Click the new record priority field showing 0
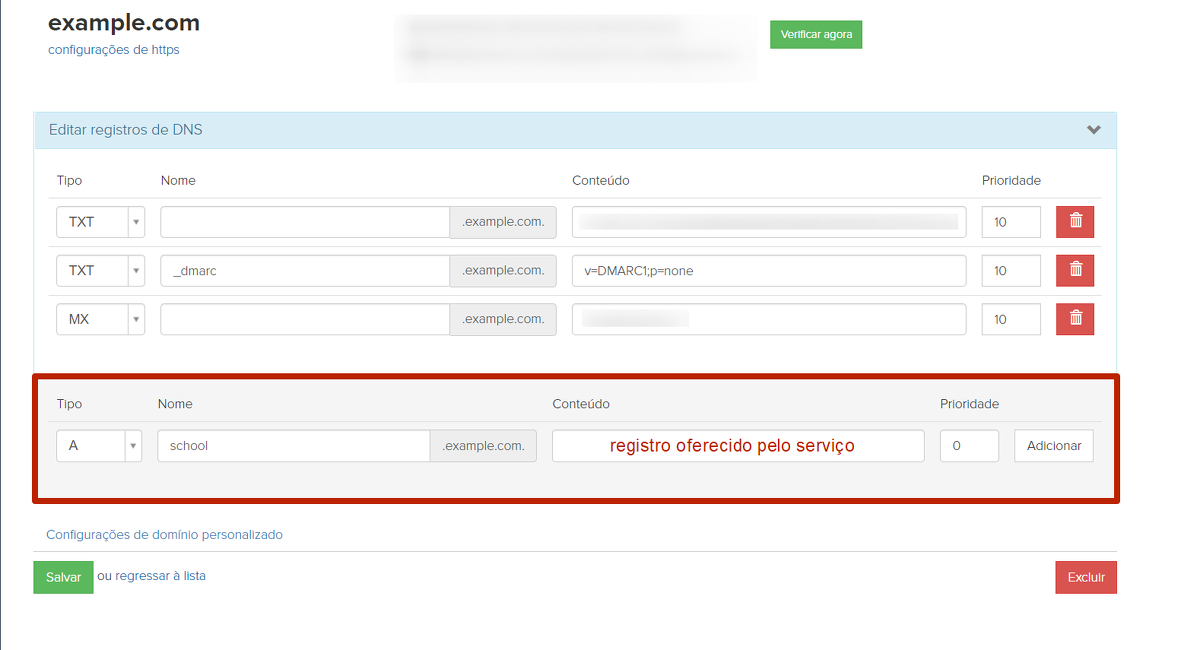Viewport: 1200px width, 650px height. [x=968, y=446]
